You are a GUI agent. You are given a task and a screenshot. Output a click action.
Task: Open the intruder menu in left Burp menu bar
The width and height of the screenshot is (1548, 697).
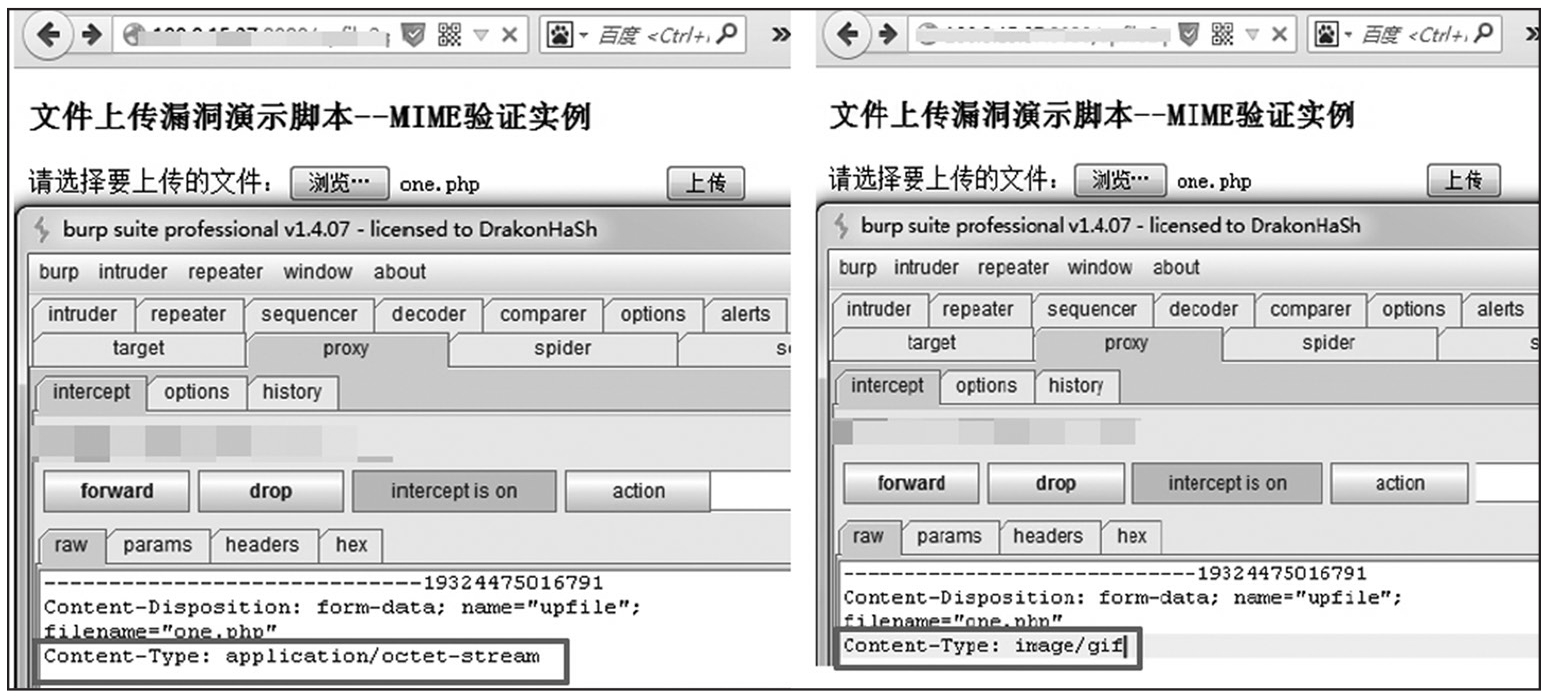(133, 272)
